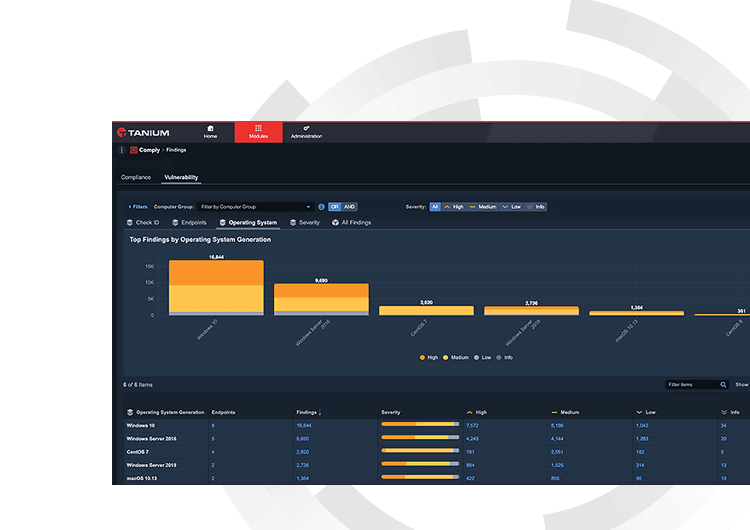The image size is (750, 530).
Task: Click the search magnifier in Filter items
Action: [723, 385]
